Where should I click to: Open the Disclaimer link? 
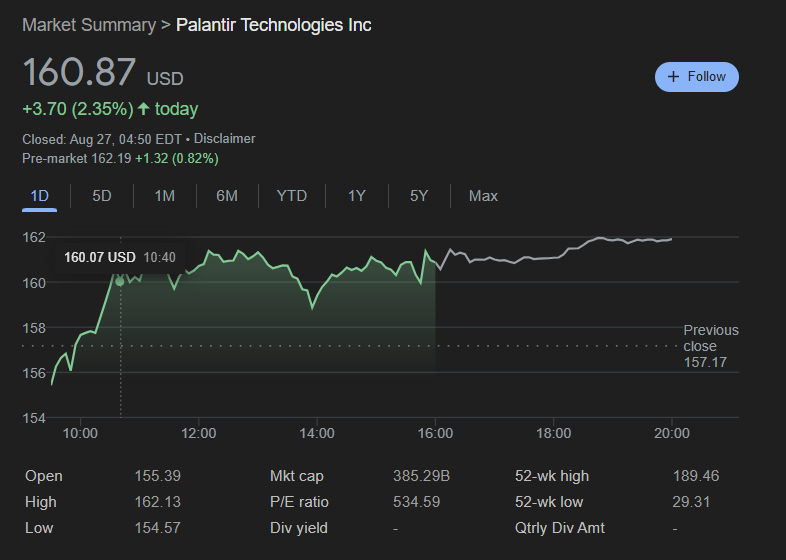point(225,139)
